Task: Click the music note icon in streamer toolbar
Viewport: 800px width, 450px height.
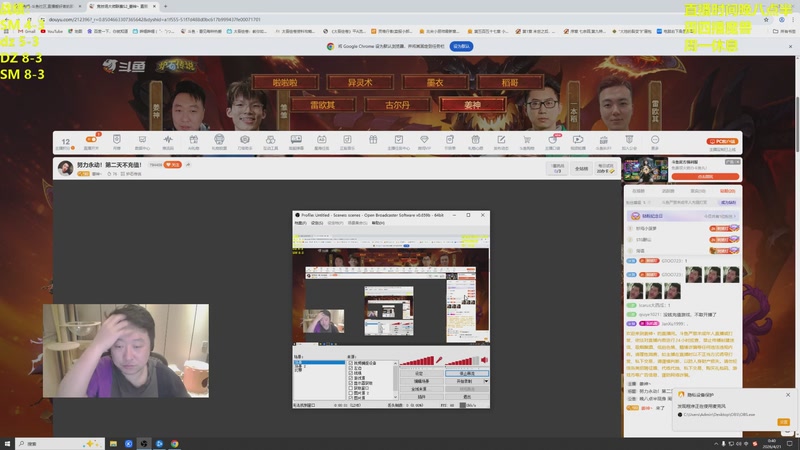Action: [x=347, y=139]
